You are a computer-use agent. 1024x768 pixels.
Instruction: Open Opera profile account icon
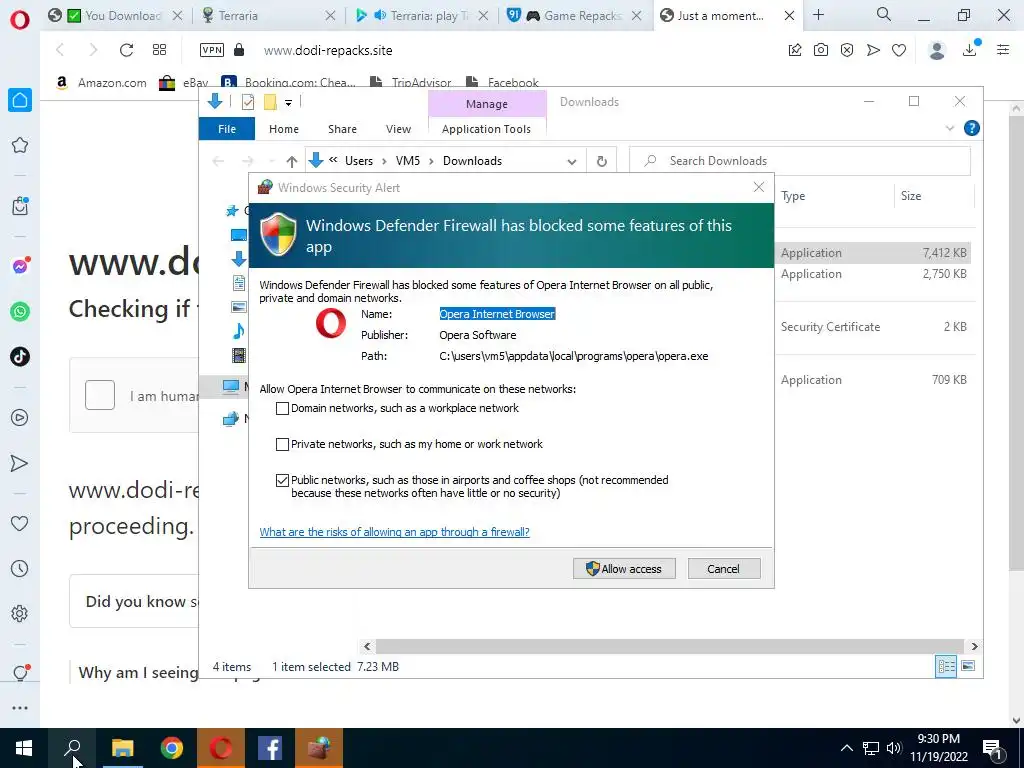click(937, 50)
